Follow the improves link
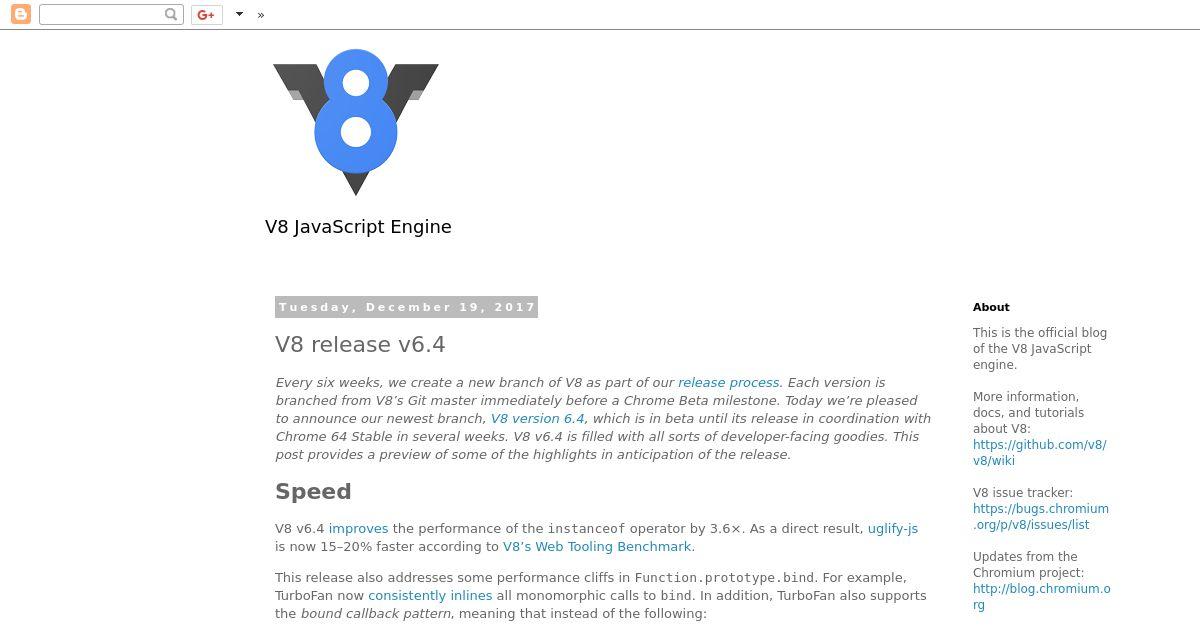 coord(358,529)
